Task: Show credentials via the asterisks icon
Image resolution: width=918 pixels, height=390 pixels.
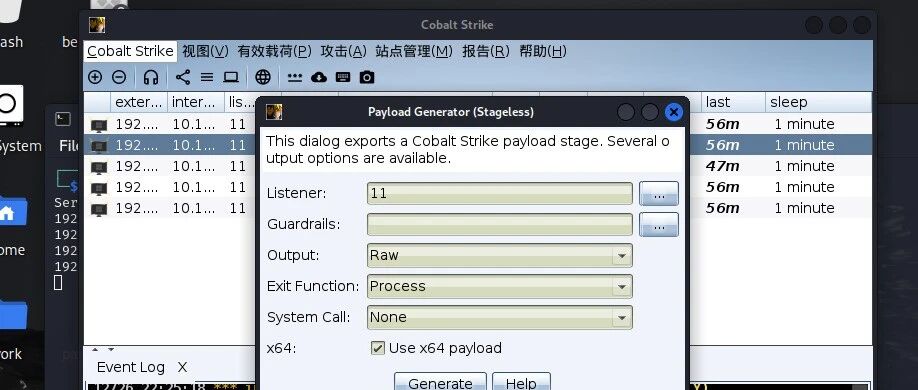Action: (295, 77)
